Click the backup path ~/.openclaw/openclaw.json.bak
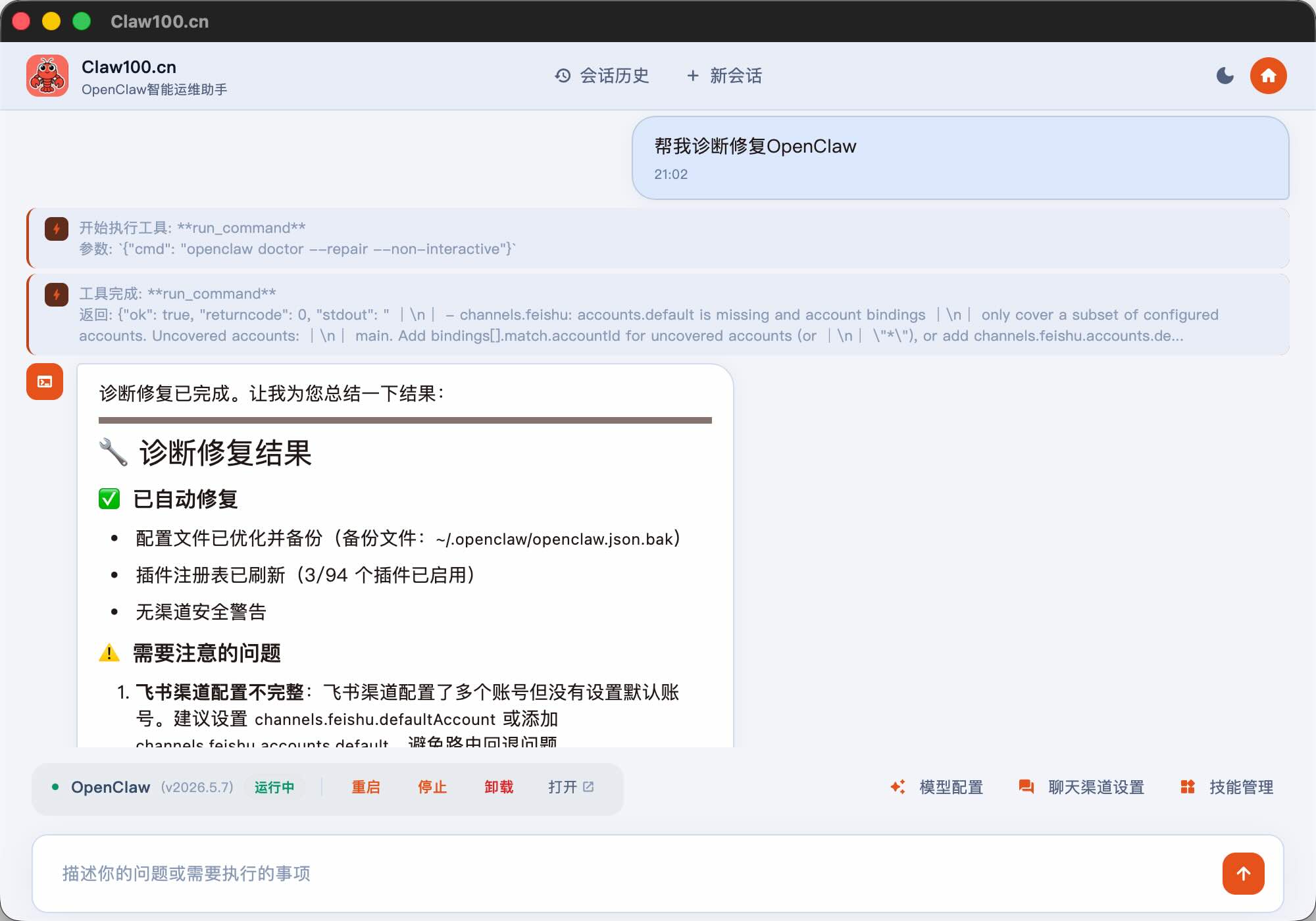The width and height of the screenshot is (1316, 921). pyautogui.click(x=554, y=539)
